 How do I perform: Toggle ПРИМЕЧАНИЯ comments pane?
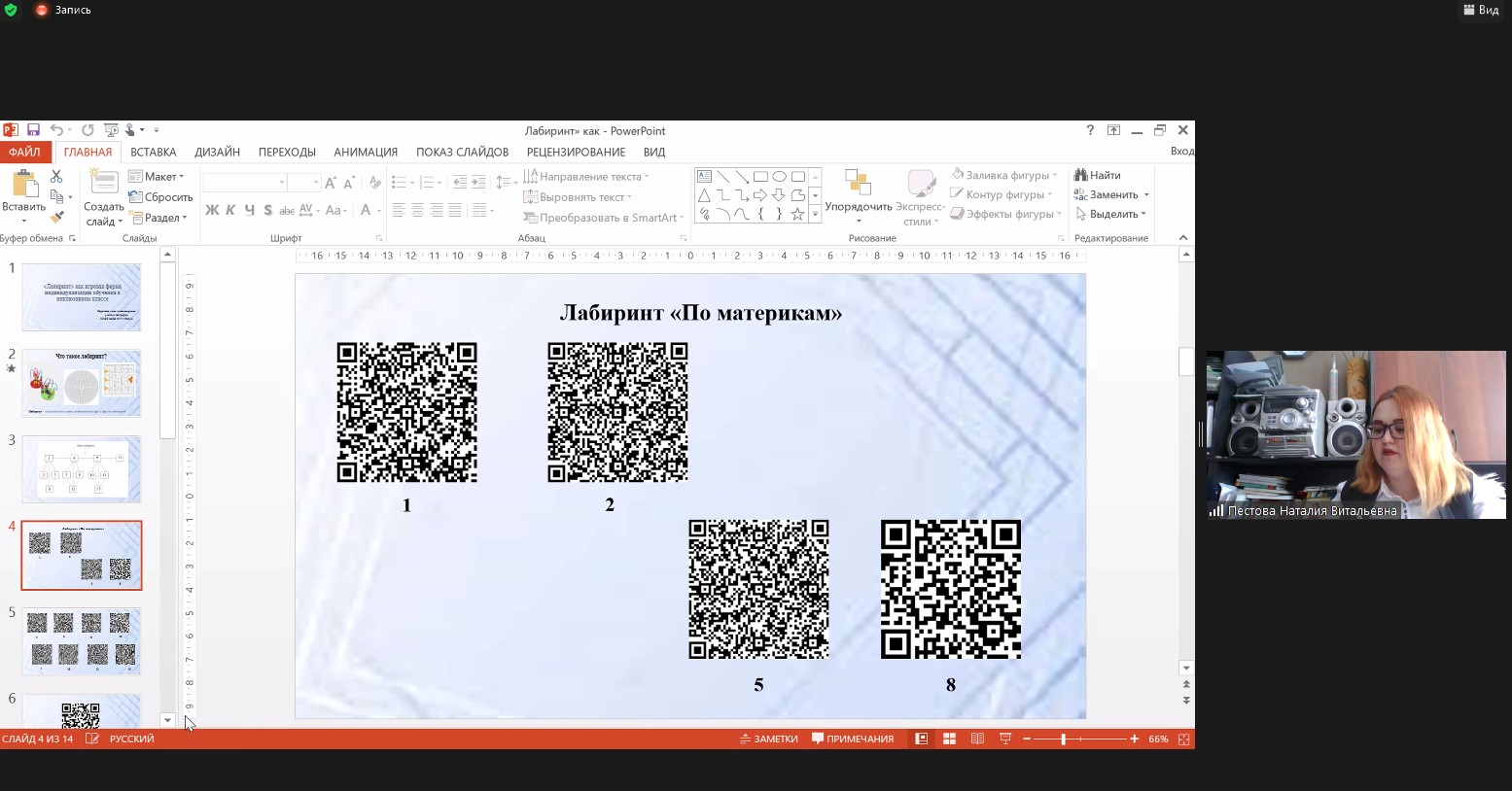(853, 739)
